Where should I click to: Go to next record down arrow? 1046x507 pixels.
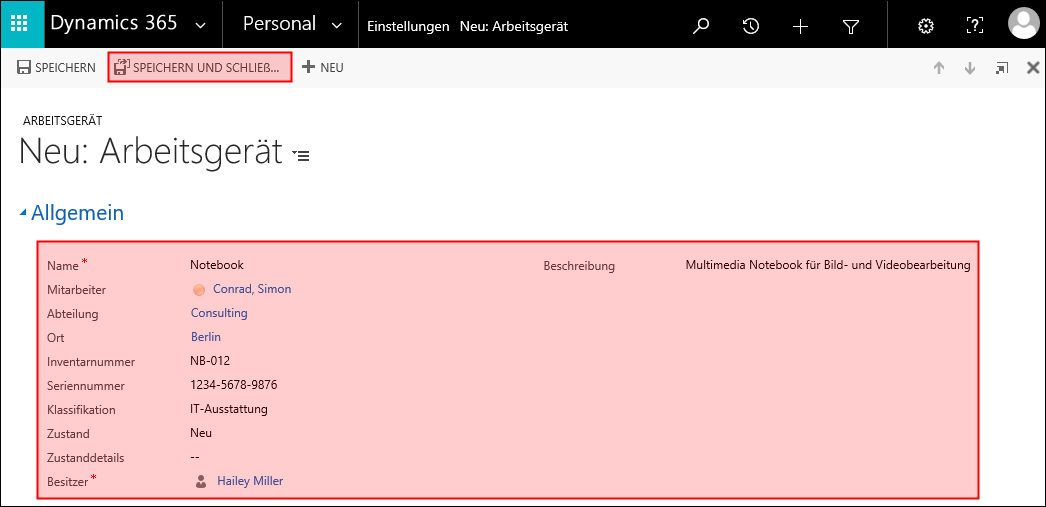pos(970,67)
